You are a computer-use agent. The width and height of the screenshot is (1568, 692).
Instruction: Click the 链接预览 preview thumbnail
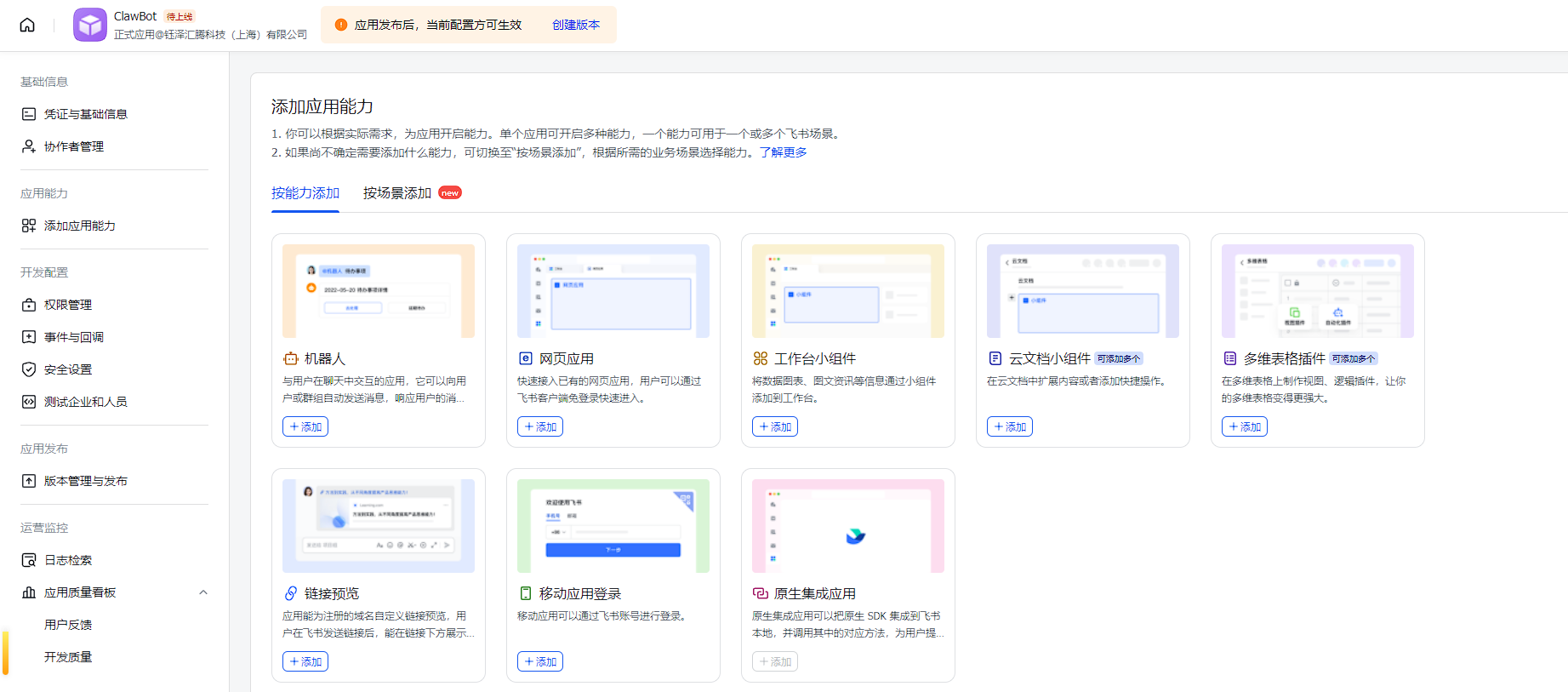(x=379, y=525)
